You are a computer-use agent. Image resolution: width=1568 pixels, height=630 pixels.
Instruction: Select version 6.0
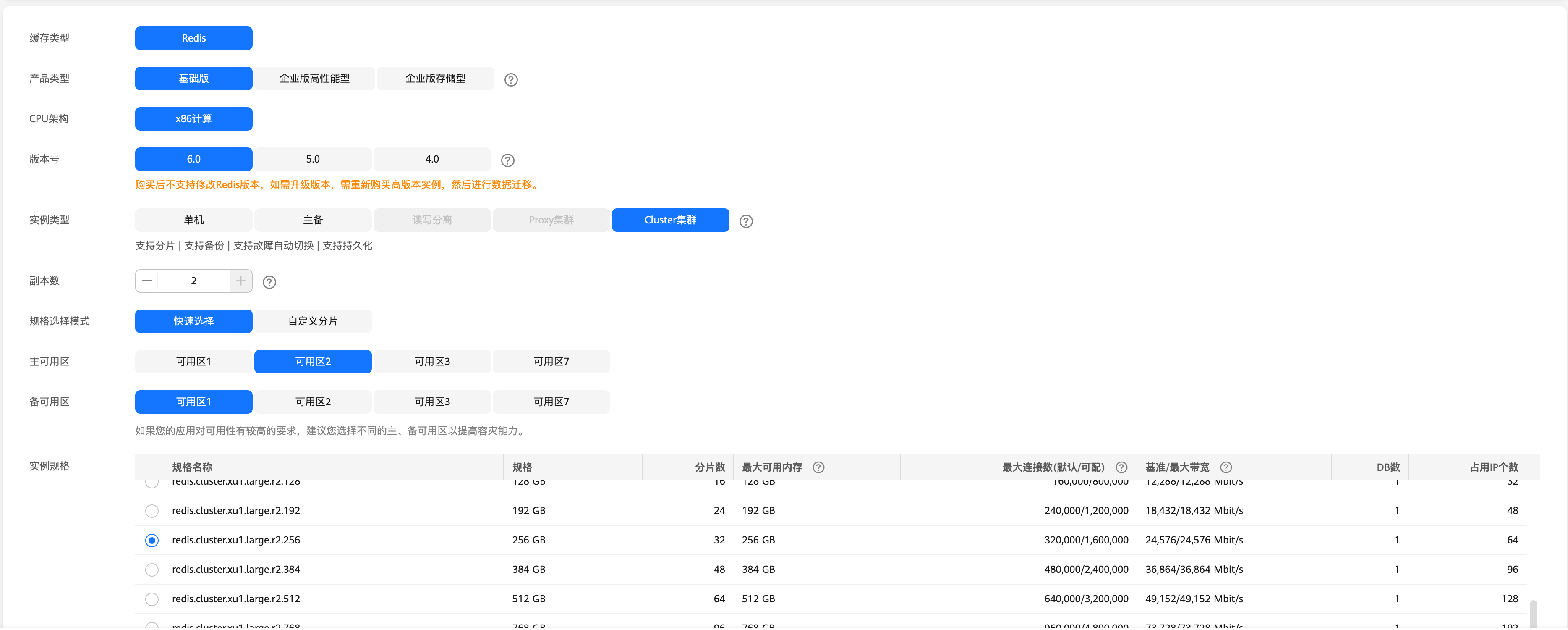click(x=193, y=159)
